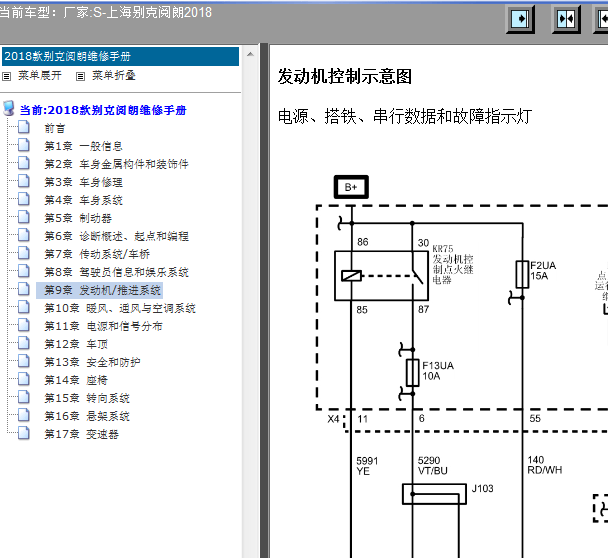Click the menu collapse list icon
The width and height of the screenshot is (608, 558).
[x=80, y=76]
